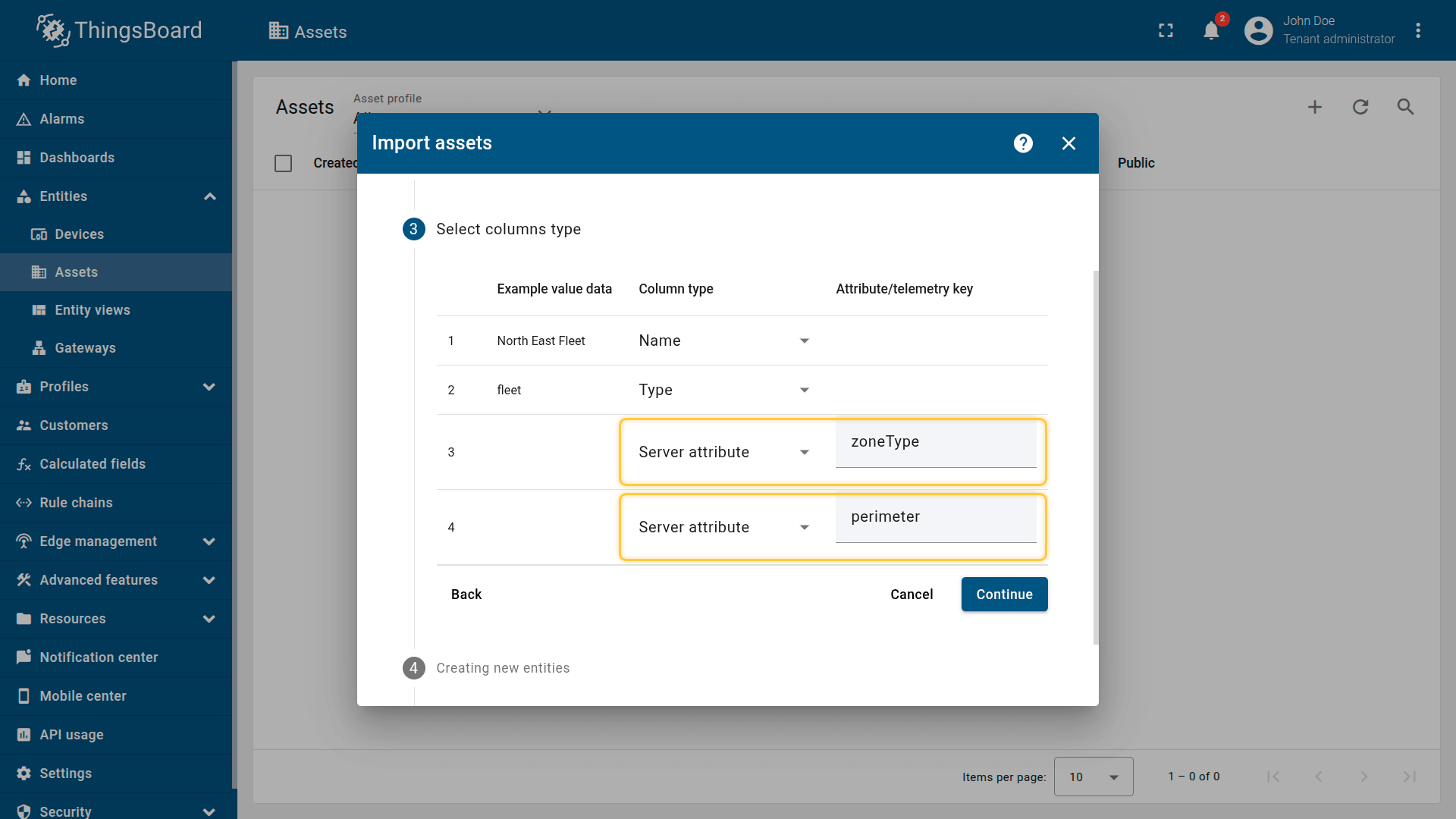Open the user menu three-dots icon
The width and height of the screenshot is (1456, 819).
click(1417, 31)
